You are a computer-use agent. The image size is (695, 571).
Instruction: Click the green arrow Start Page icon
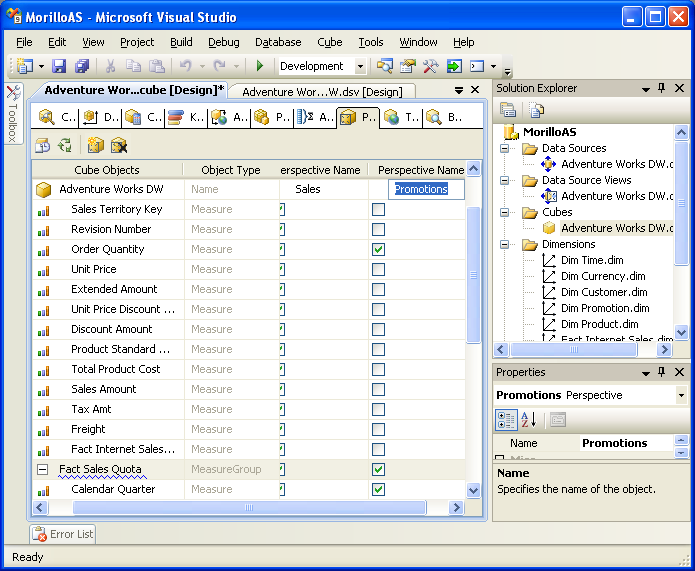click(x=454, y=66)
